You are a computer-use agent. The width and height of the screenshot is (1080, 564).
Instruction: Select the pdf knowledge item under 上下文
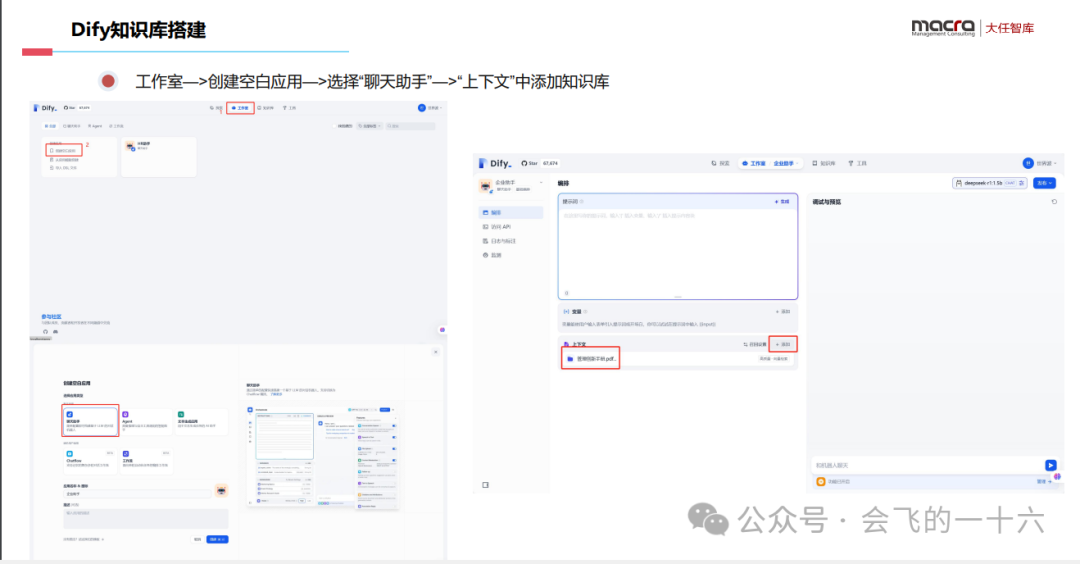pyautogui.click(x=591, y=359)
